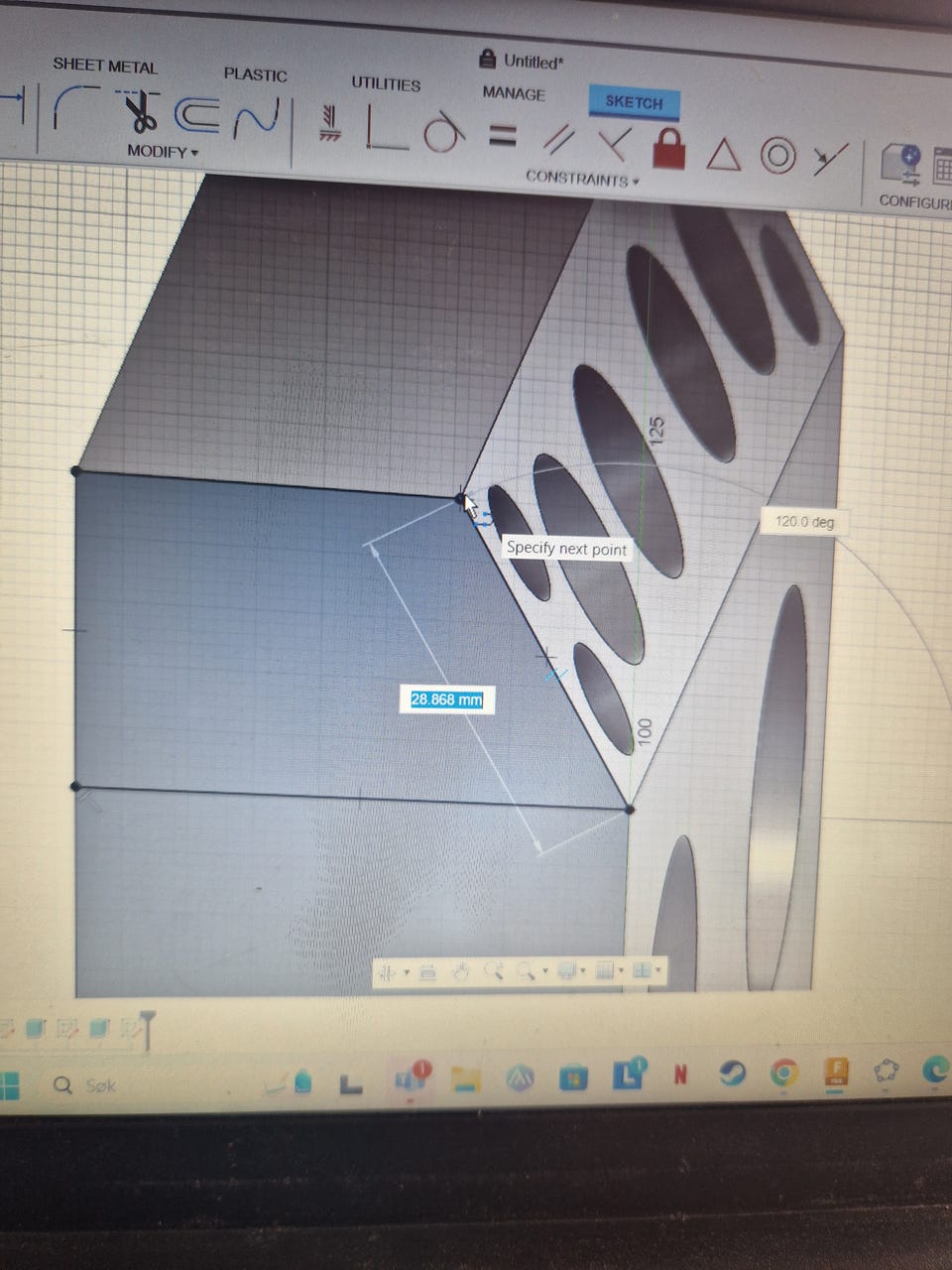Select the highlighted SKETCH tab
The width and height of the screenshot is (952, 1270).
tap(634, 101)
